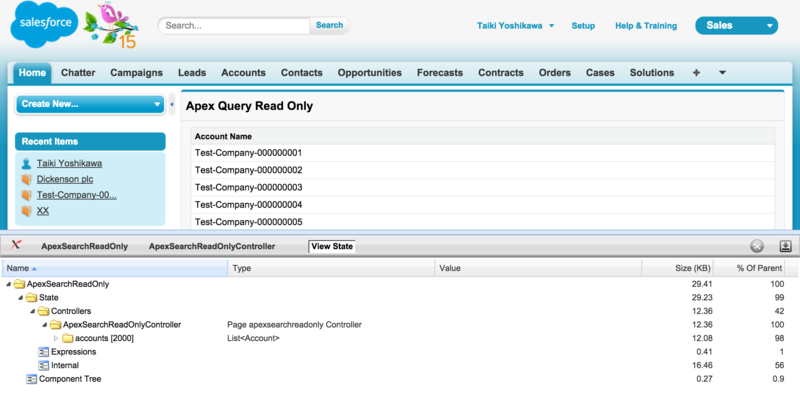Collapse the Controllers tree node

click(33, 311)
